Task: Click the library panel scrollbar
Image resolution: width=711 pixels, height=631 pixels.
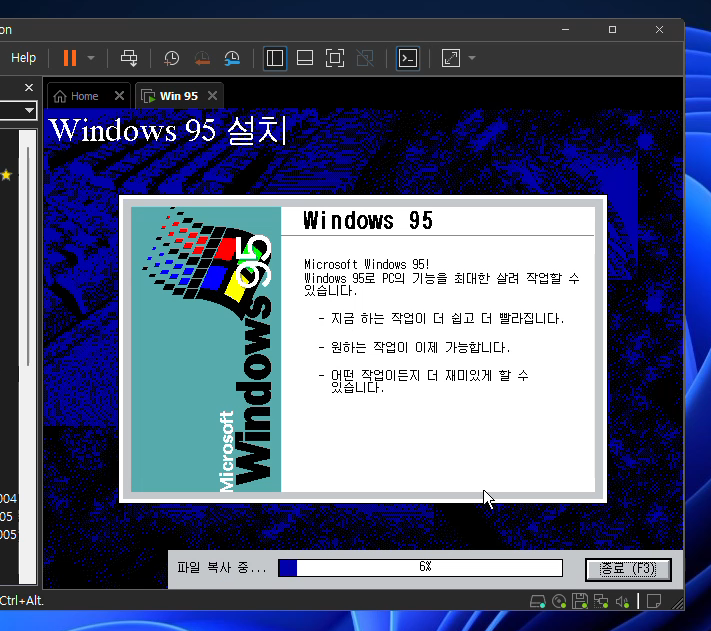Action: coord(28,256)
